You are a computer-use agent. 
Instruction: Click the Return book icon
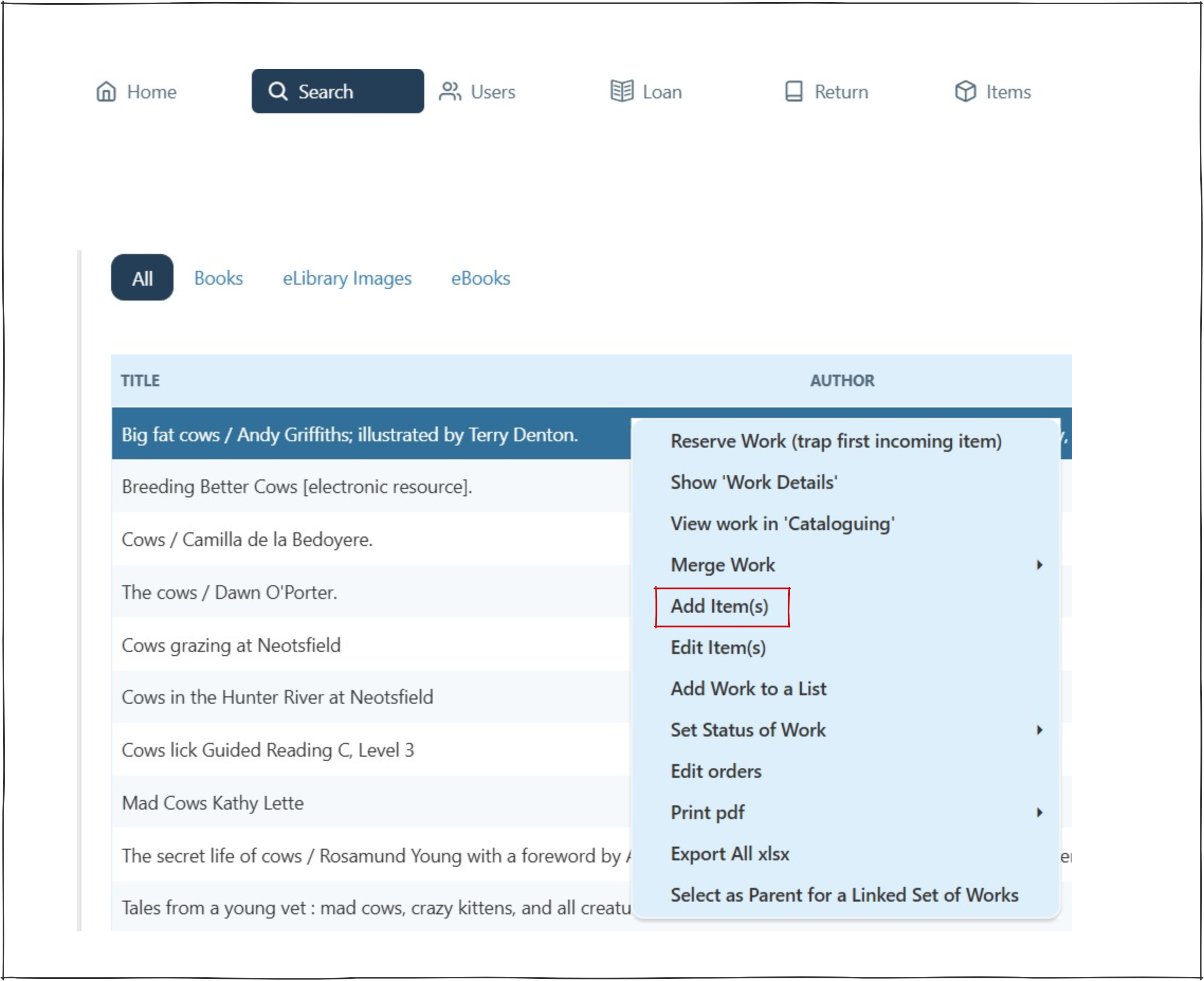pyautogui.click(x=793, y=91)
